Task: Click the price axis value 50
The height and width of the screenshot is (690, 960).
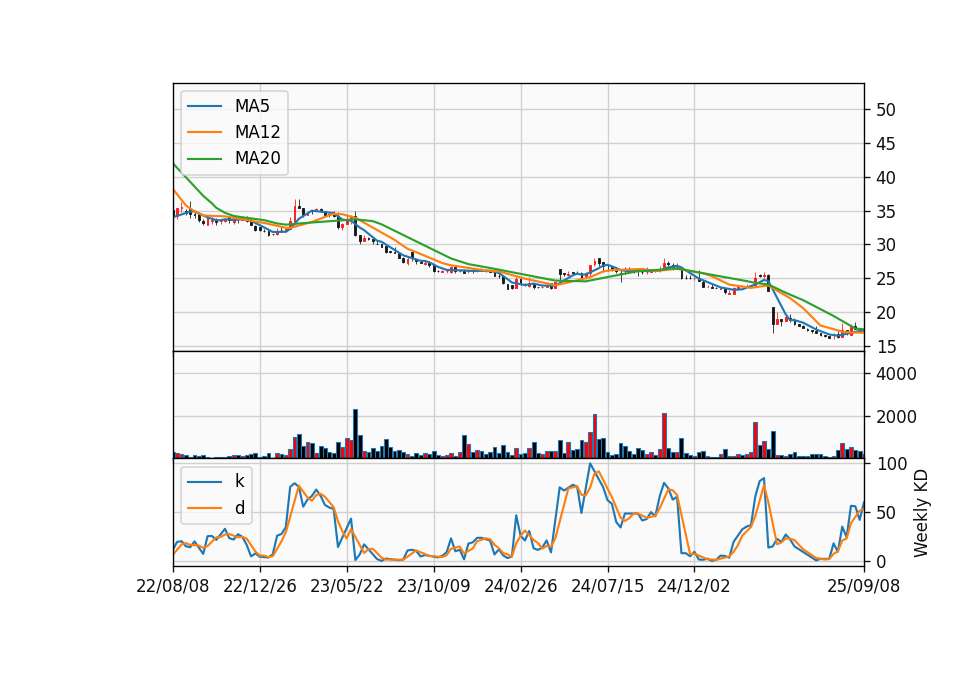Action: (885, 110)
